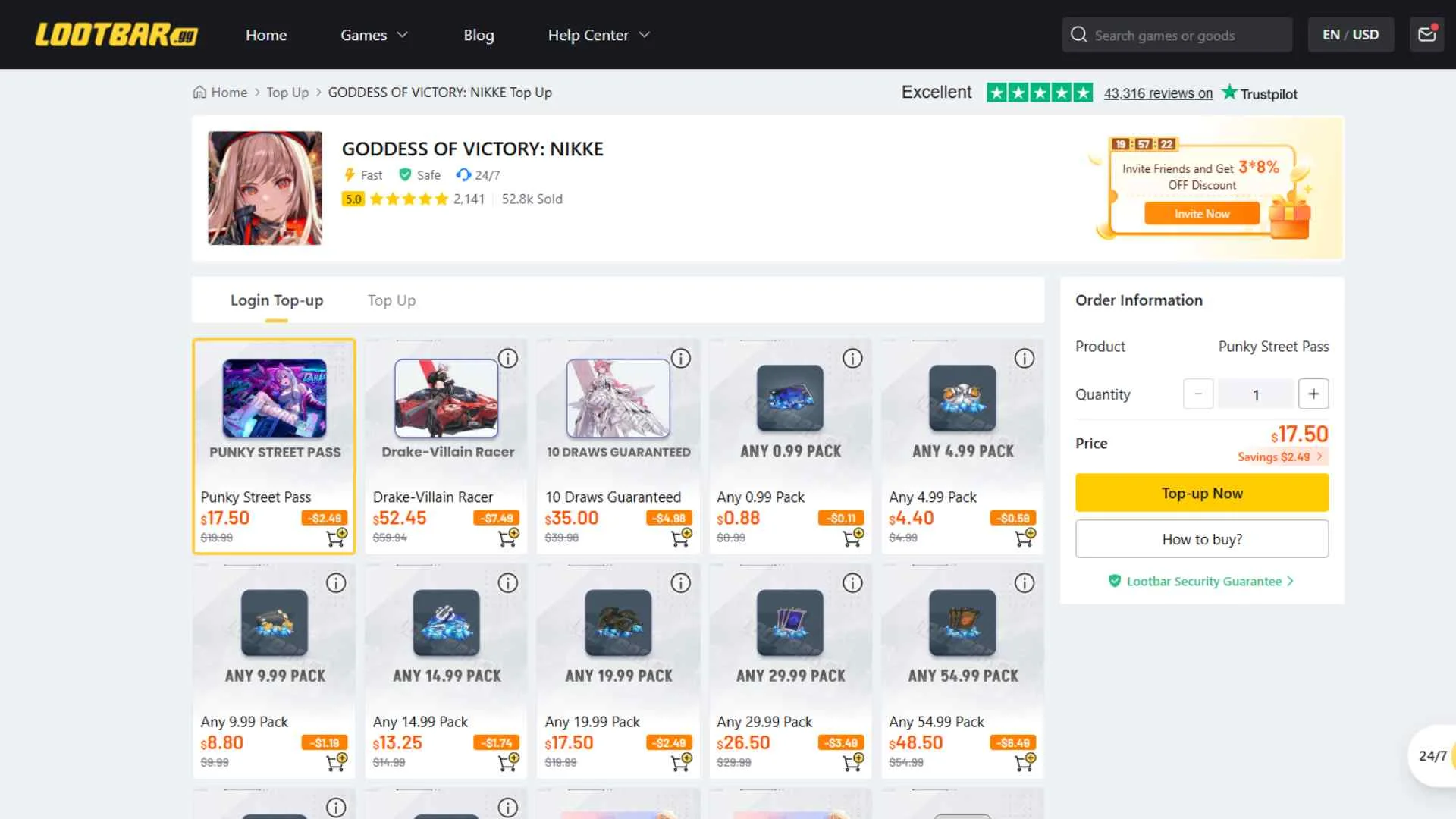Viewport: 1456px width, 819px height.
Task: Add Any 0.99 Pack to cart
Action: 853,538
